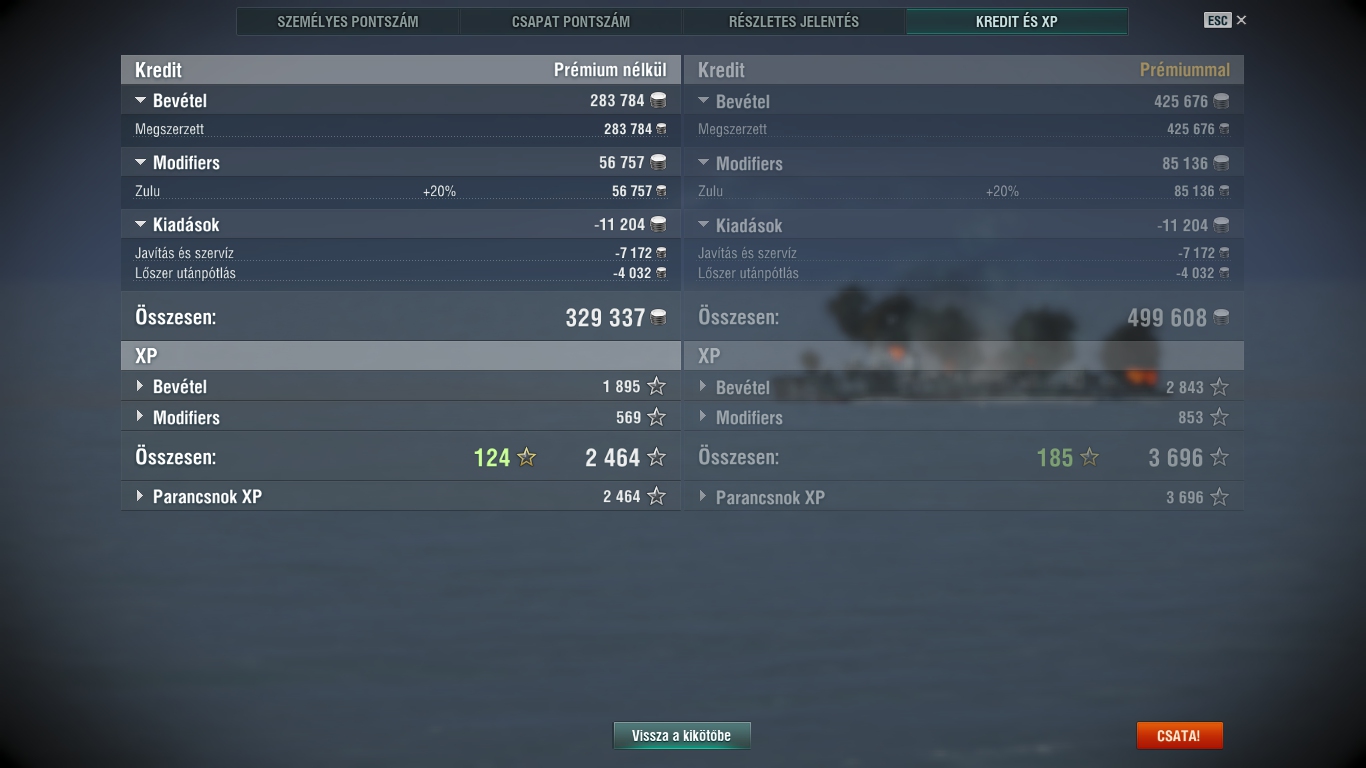Image resolution: width=1366 pixels, height=768 pixels.
Task: Click the star icon next to 2 464 total XP
Action: (656, 457)
